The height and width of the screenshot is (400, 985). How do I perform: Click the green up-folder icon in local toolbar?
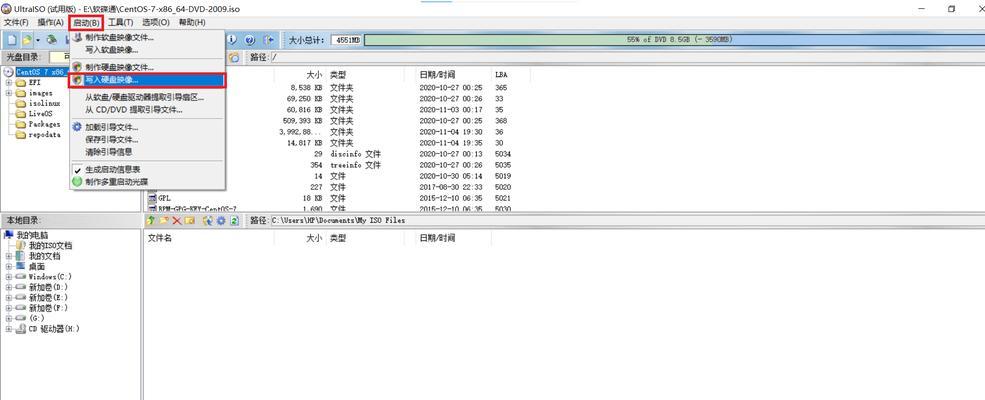[150, 220]
